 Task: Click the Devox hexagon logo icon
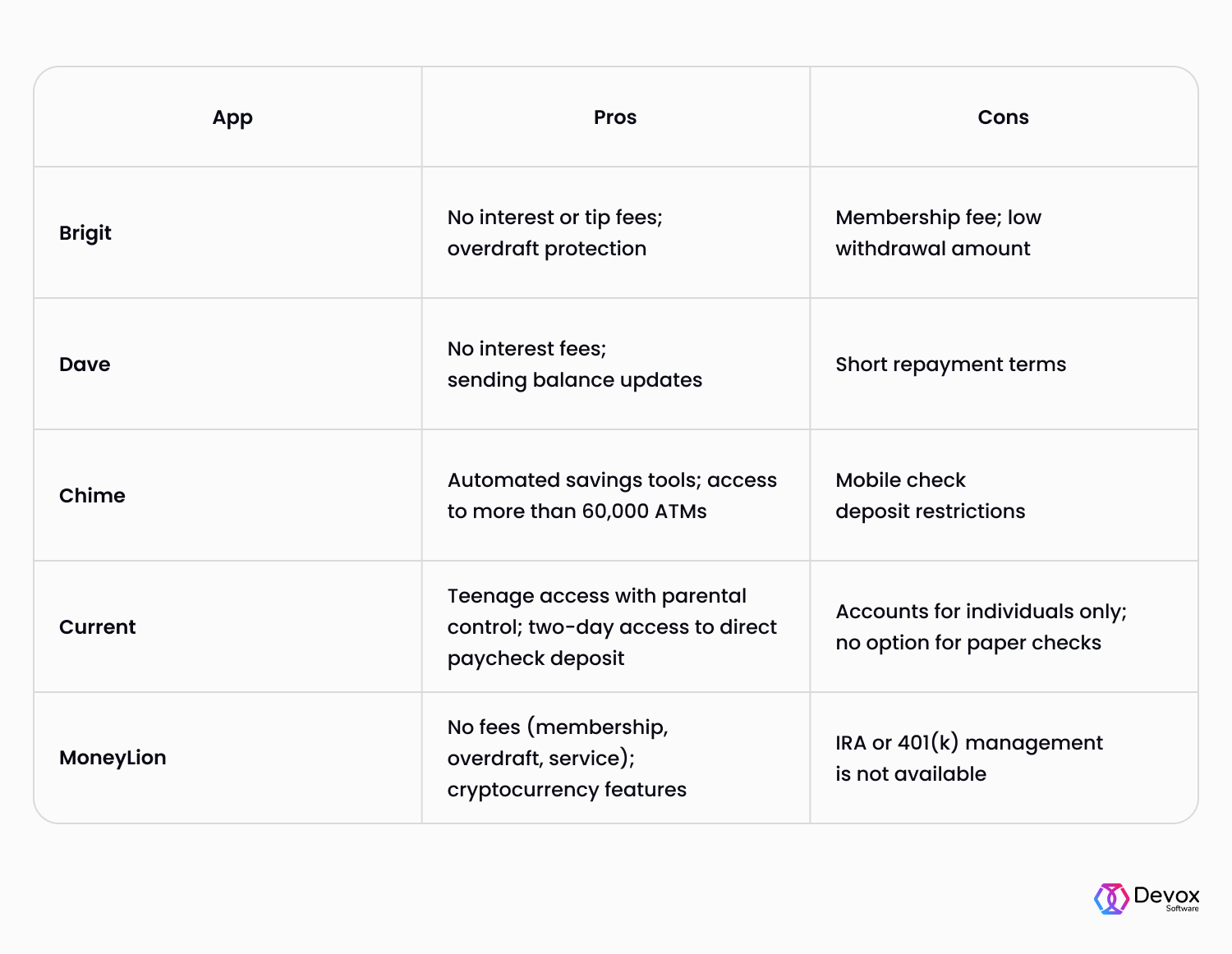point(1111,898)
